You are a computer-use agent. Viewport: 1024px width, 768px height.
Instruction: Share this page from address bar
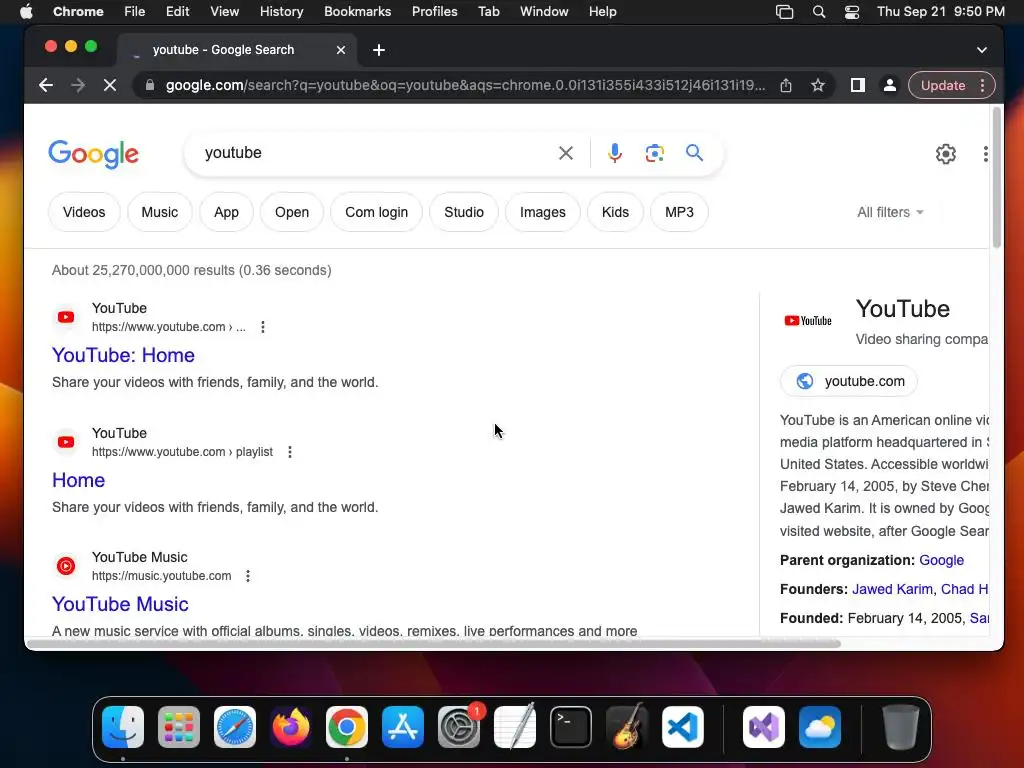click(786, 85)
